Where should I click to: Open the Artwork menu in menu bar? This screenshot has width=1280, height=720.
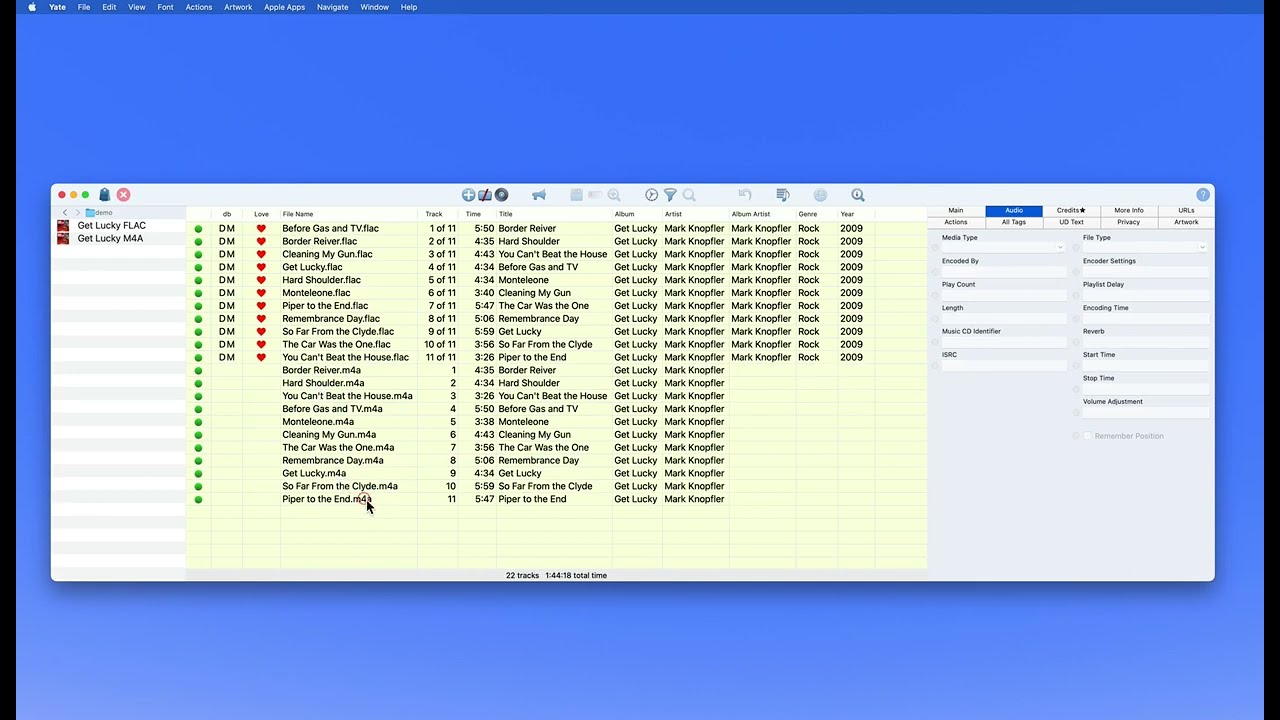tap(238, 7)
